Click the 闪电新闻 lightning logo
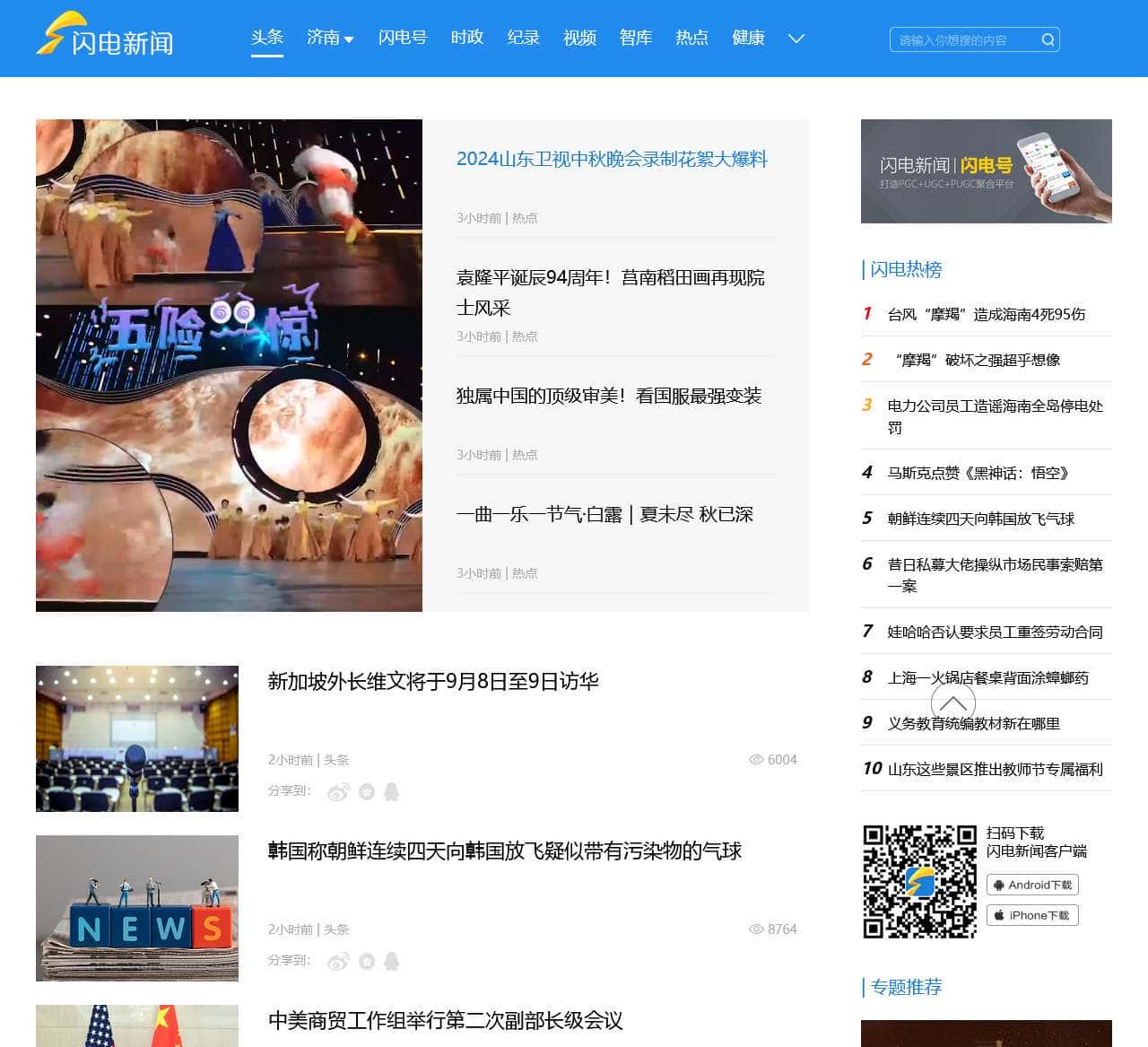Viewport: 1148px width, 1047px height. click(58, 36)
